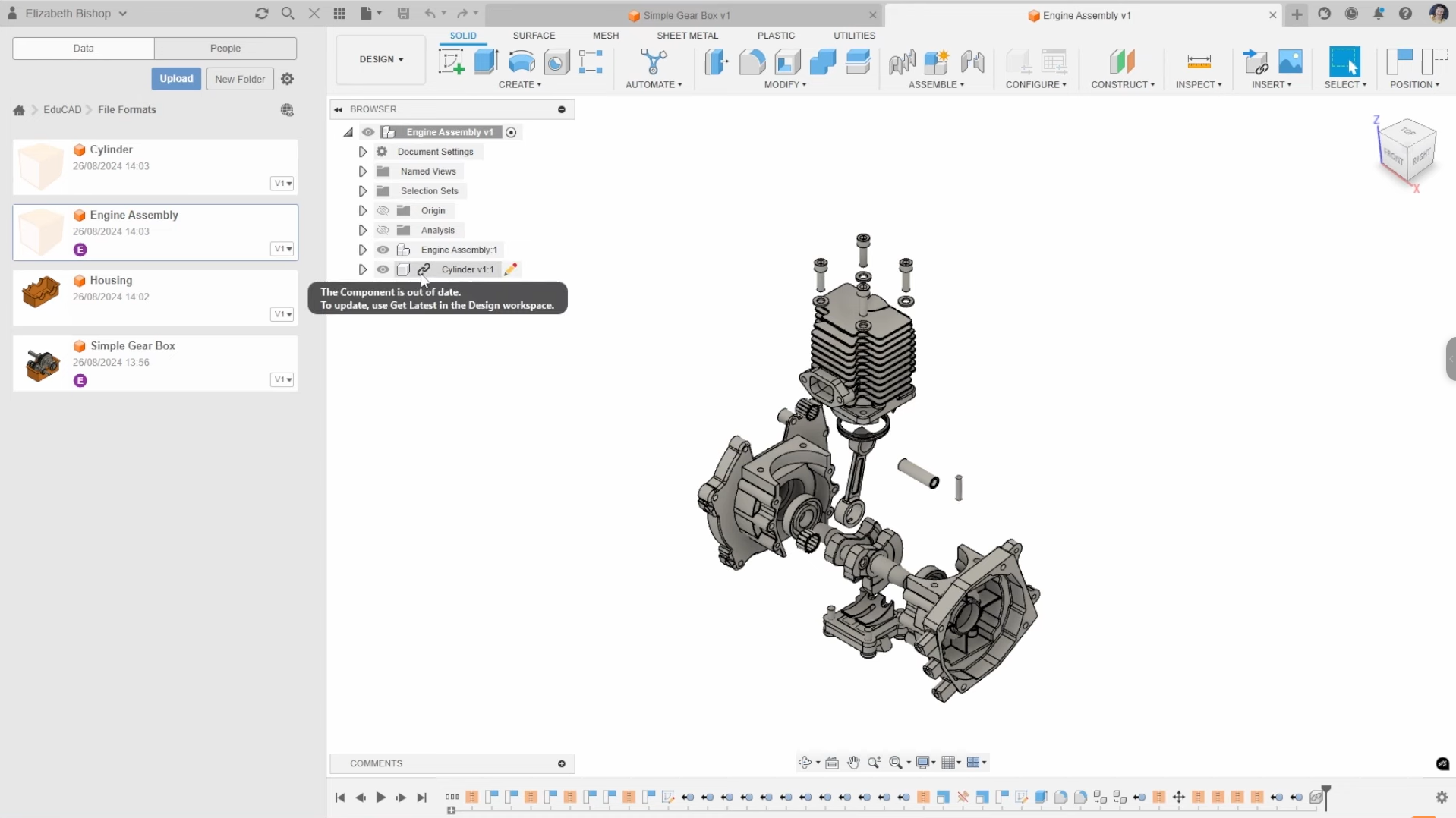The image size is (1456, 818).
Task: Switch to the Plastic tab
Action: pyautogui.click(x=776, y=36)
